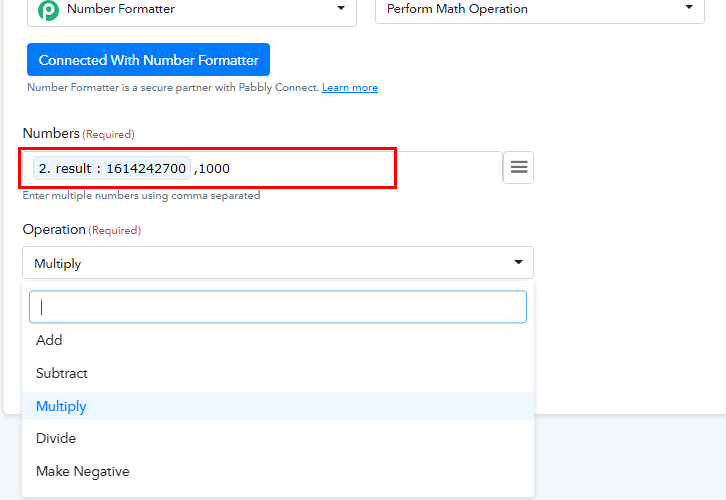
Task: Choose Multiply from the operation list
Action: coord(278,406)
